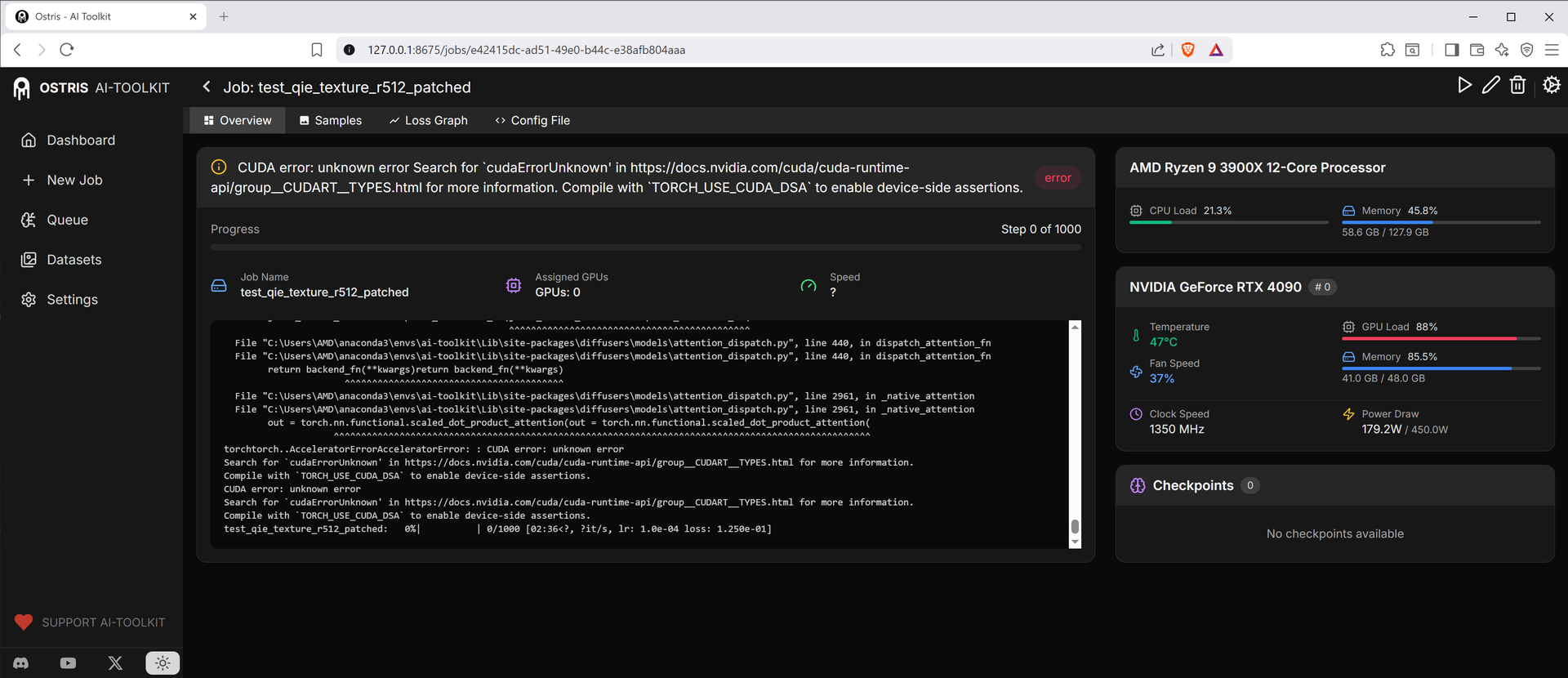This screenshot has width=1568, height=678.
Task: Go back using arrow beside Job title
Action: tap(207, 87)
